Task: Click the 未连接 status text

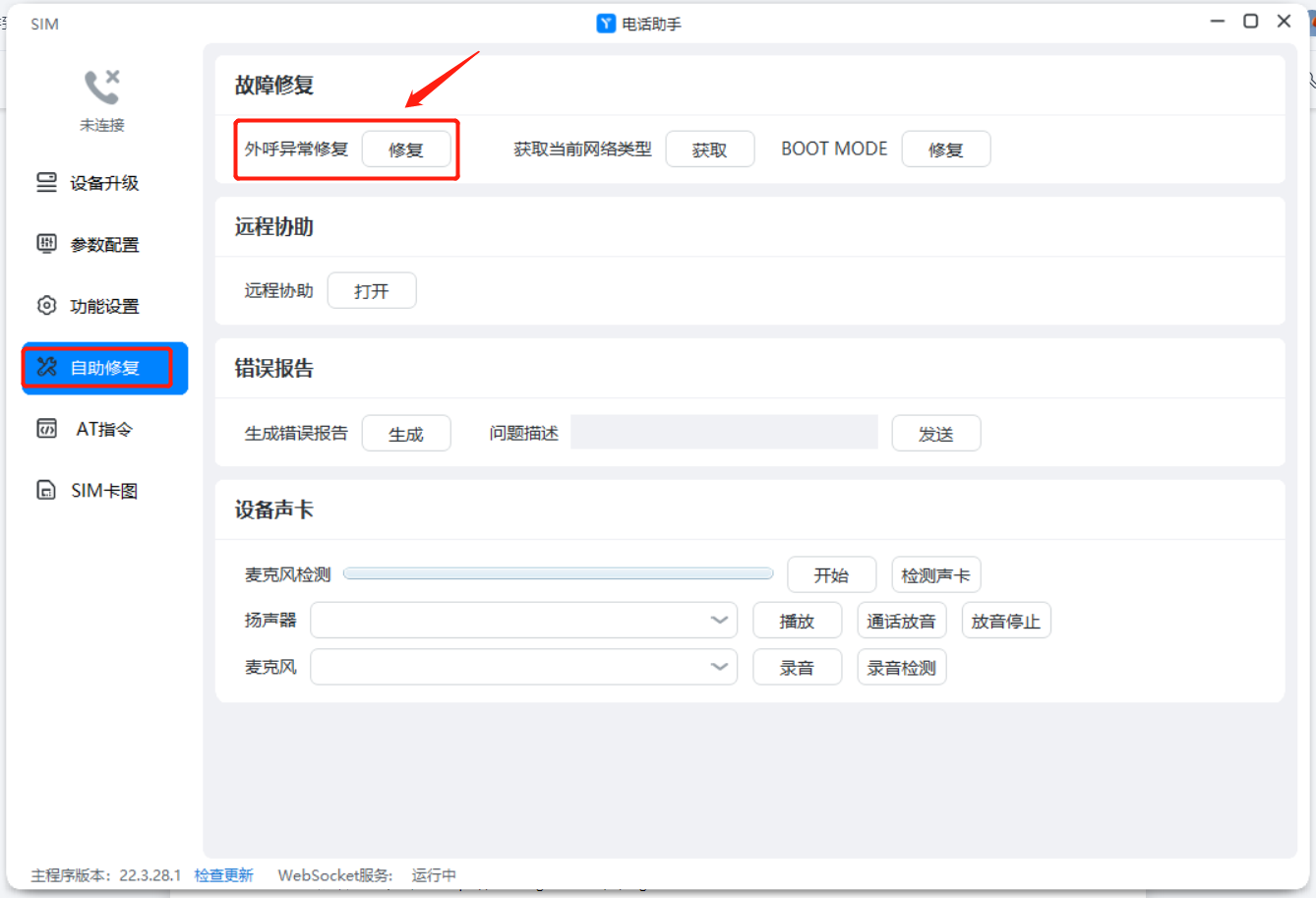Action: click(x=102, y=125)
